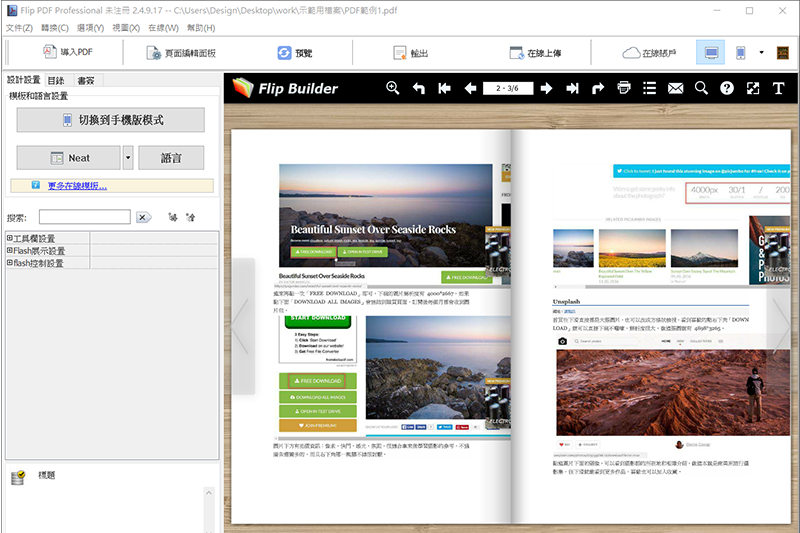This screenshot has width=800, height=533.
Task: Click the 預覽 preview button
Action: click(295, 53)
